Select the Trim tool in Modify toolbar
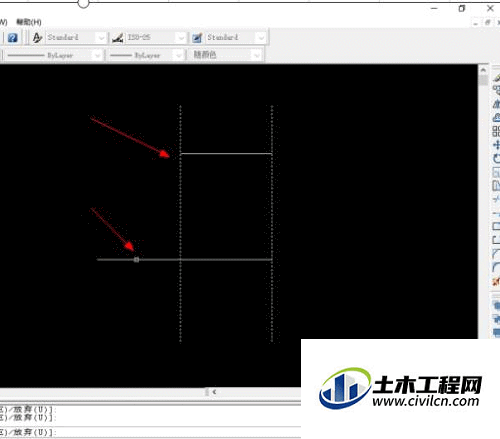The image size is (500, 439). tap(496, 199)
